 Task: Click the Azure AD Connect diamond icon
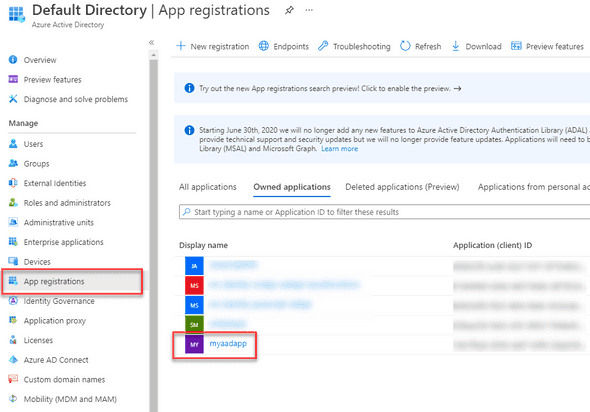(13, 359)
